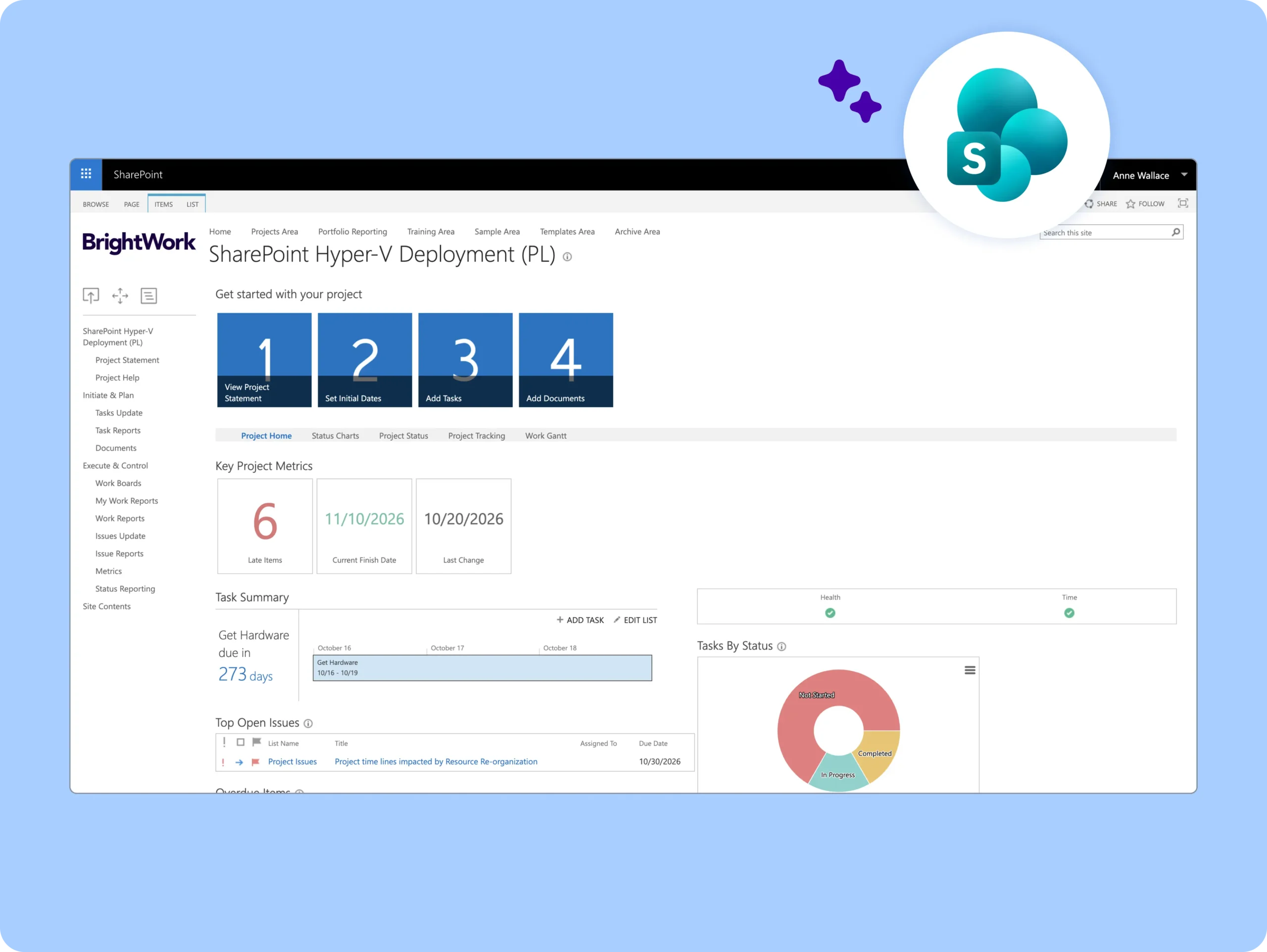1267x952 pixels.
Task: Click the Top Open Issues info icon
Action: tap(308, 723)
